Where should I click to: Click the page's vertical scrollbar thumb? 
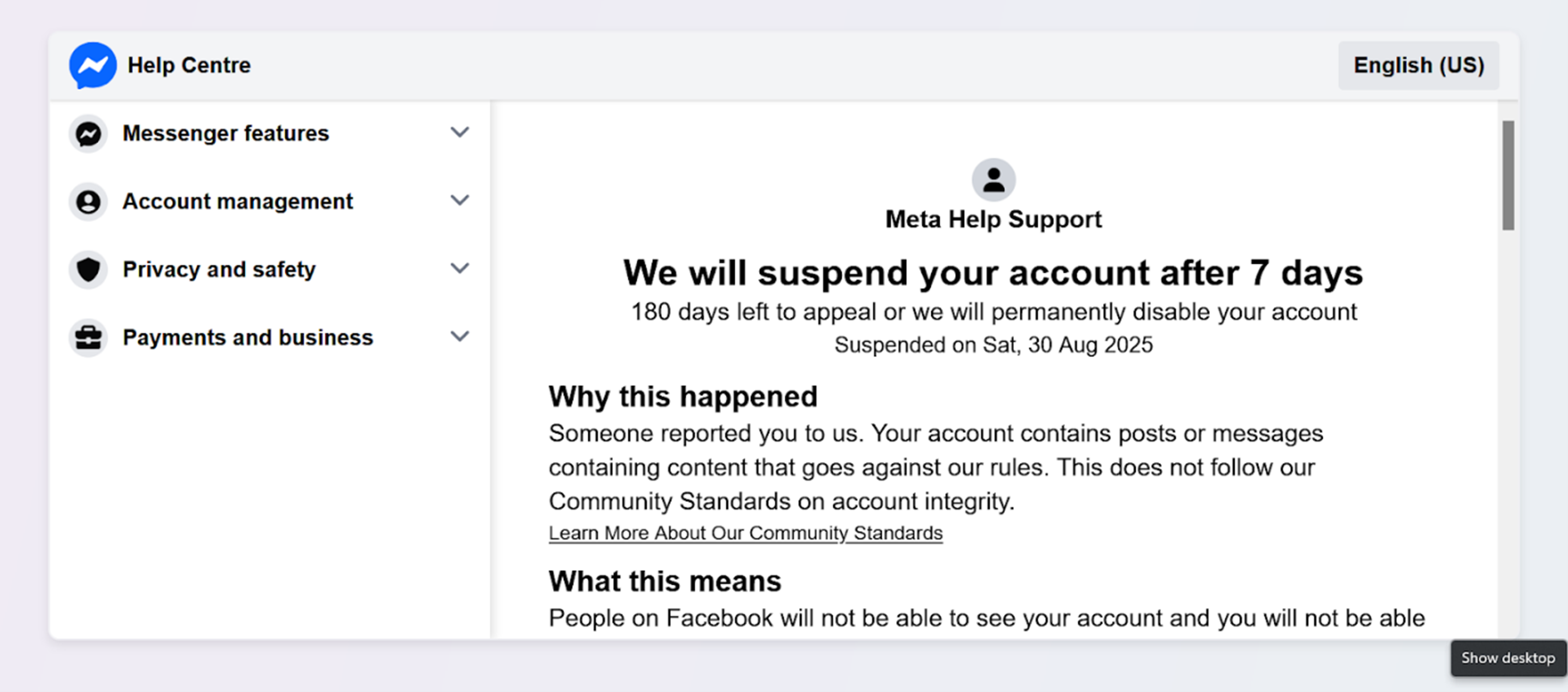pyautogui.click(x=1507, y=176)
